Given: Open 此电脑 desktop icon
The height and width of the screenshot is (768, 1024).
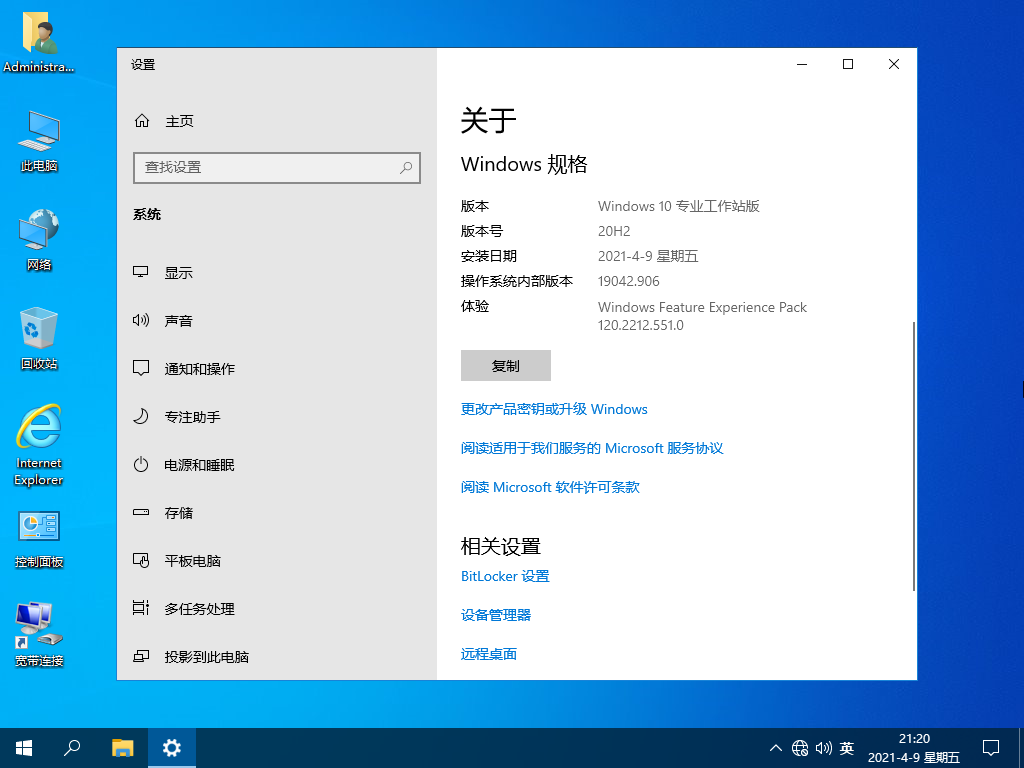Looking at the screenshot, I should click(39, 140).
